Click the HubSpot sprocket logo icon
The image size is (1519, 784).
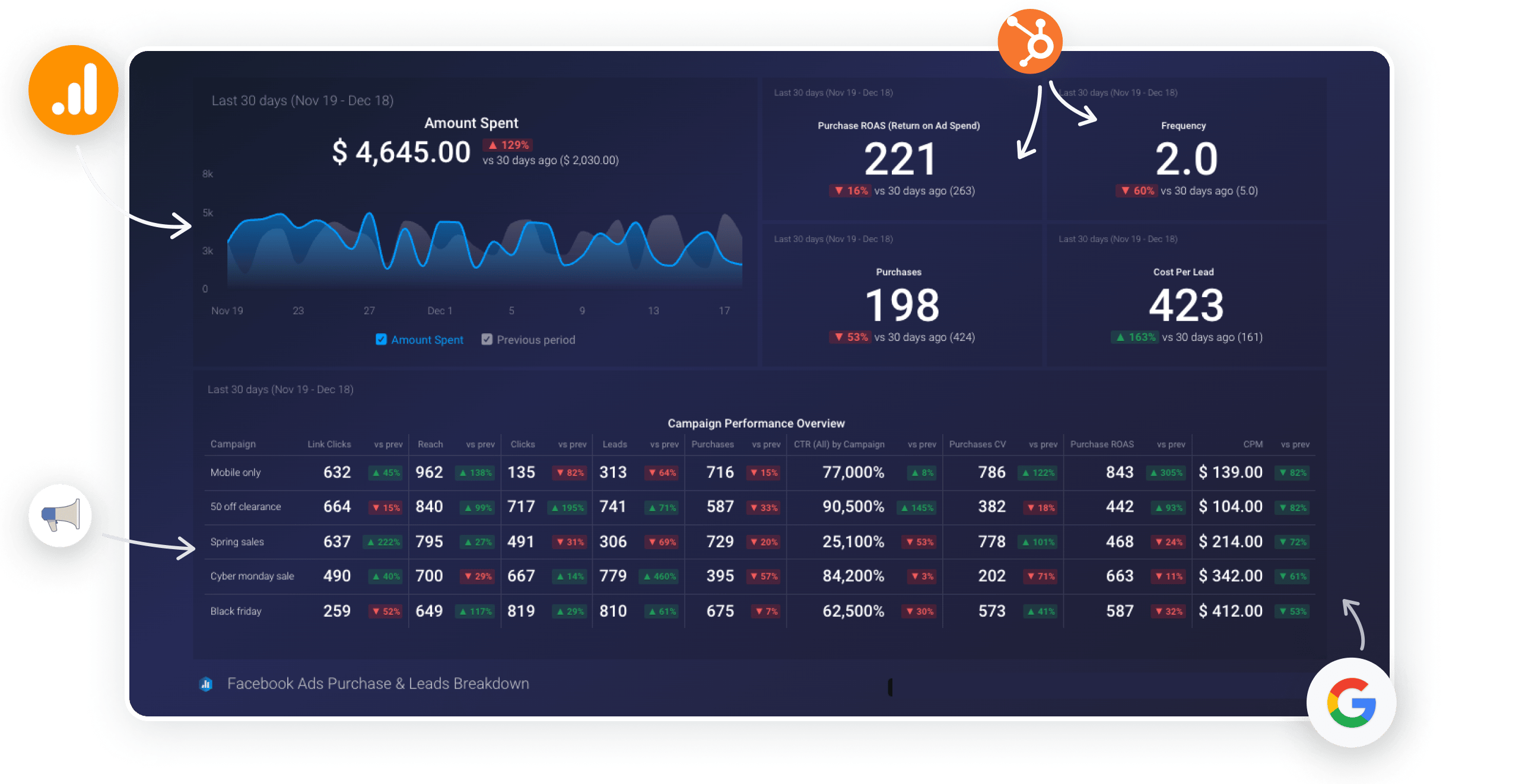[1029, 42]
